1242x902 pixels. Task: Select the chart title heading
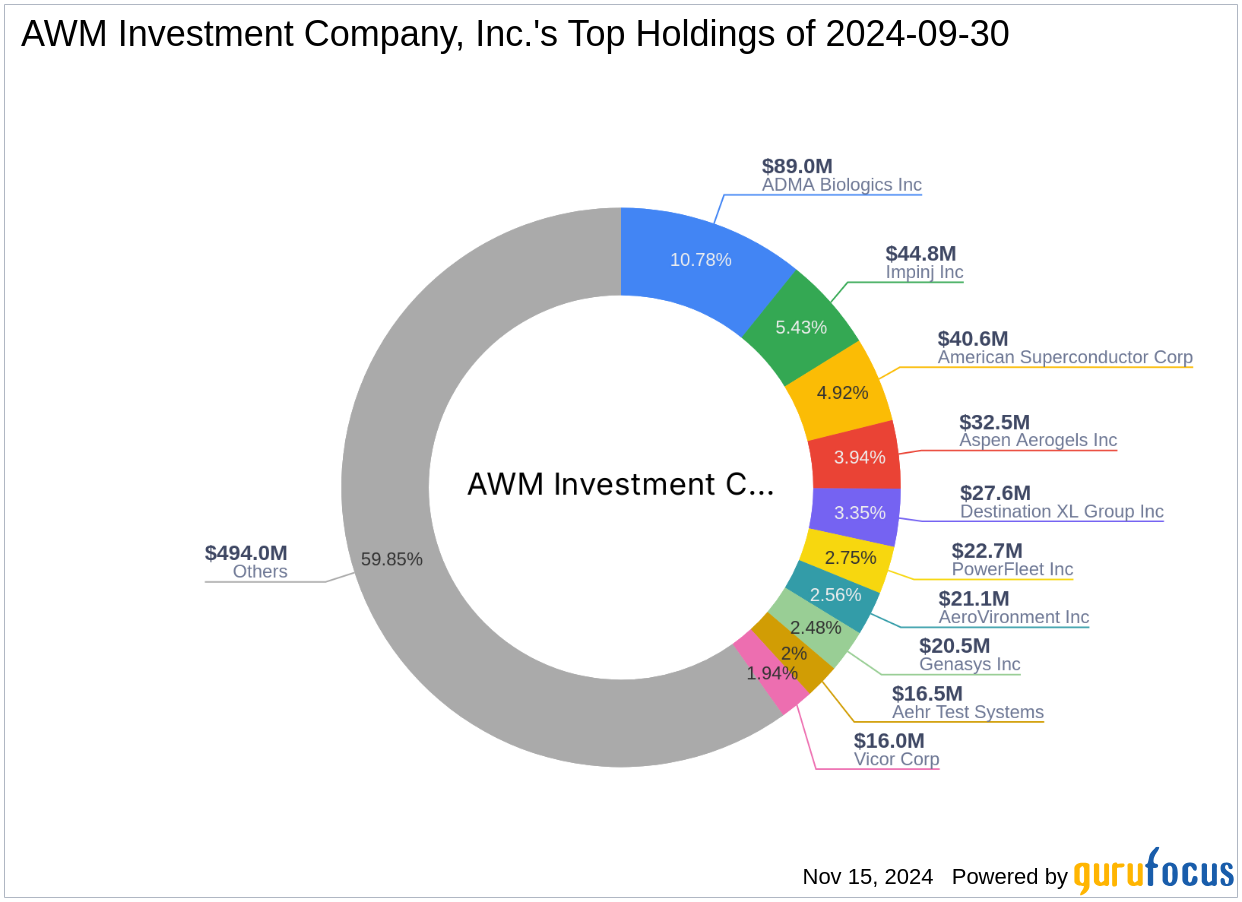click(x=515, y=33)
